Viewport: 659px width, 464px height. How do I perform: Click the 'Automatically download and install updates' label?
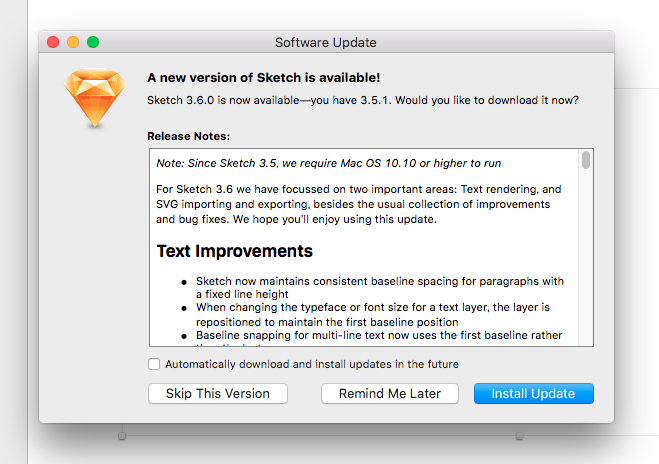pyautogui.click(x=312, y=364)
